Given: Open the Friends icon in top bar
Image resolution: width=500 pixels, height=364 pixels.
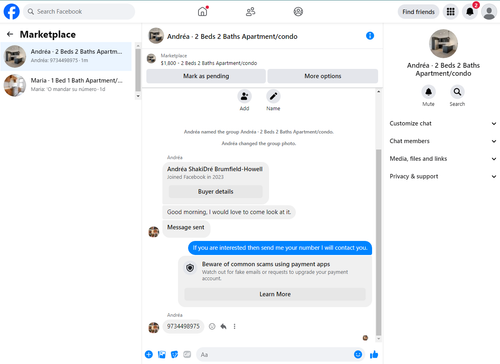Looking at the screenshot, I should click(x=250, y=12).
